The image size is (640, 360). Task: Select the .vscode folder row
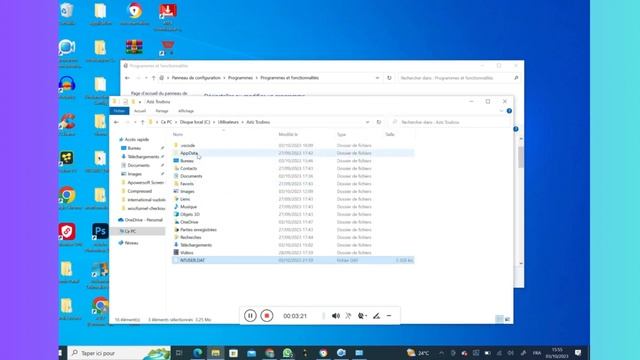293,145
